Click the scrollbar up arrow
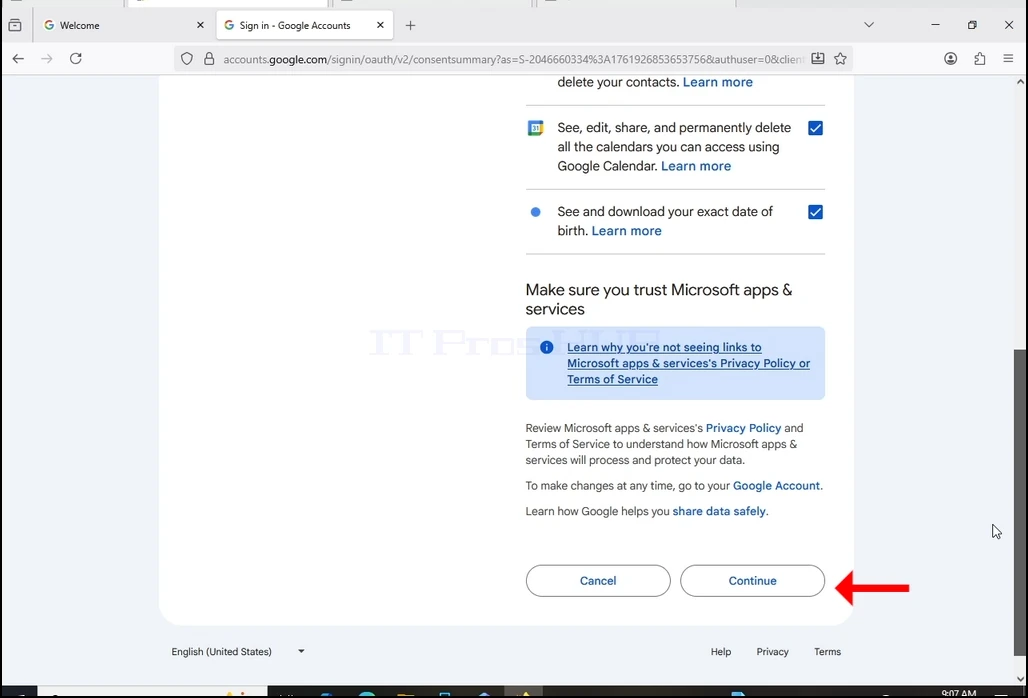Image resolution: width=1028 pixels, height=698 pixels. [1020, 82]
